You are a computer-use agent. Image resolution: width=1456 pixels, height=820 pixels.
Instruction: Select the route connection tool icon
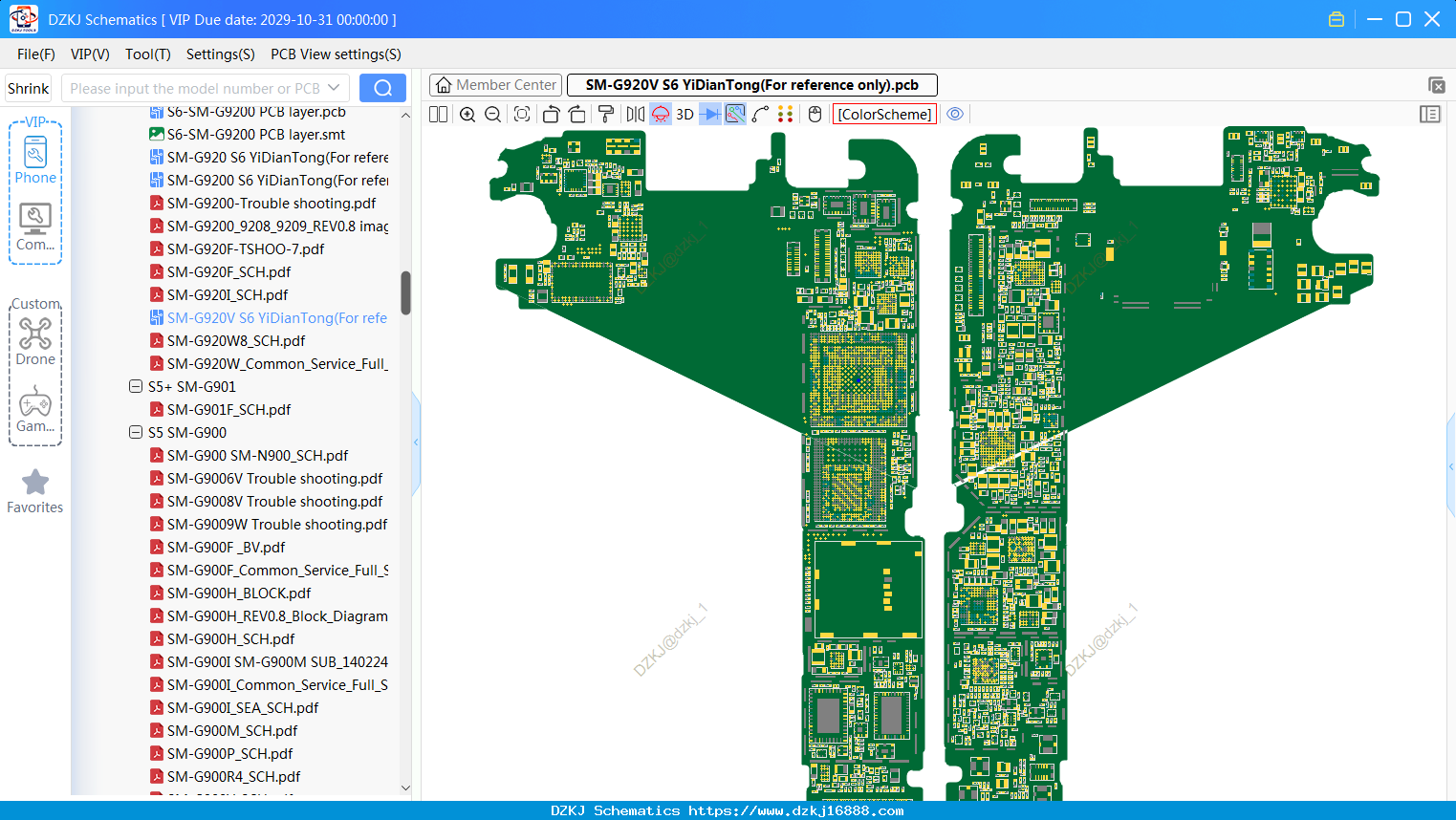click(761, 114)
